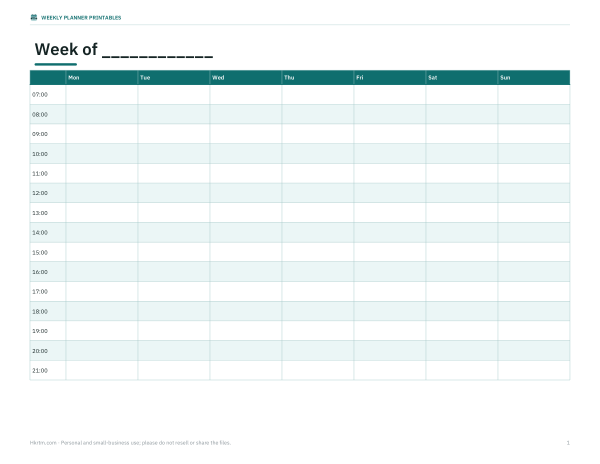This screenshot has height=464, width=600.
Task: Select the '10:00' time label
Action: coord(40,154)
